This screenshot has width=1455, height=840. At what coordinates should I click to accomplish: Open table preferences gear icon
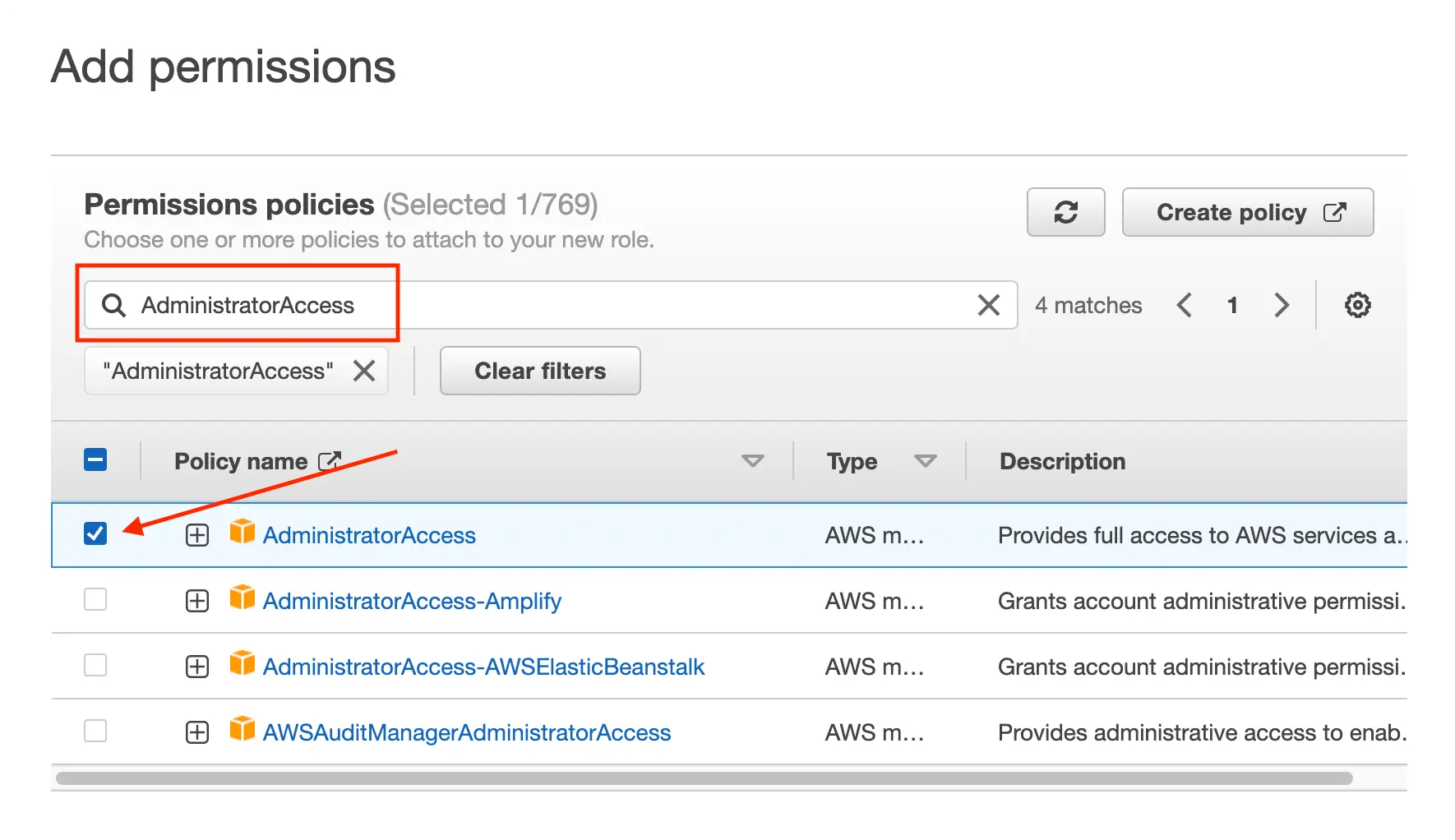1357,305
